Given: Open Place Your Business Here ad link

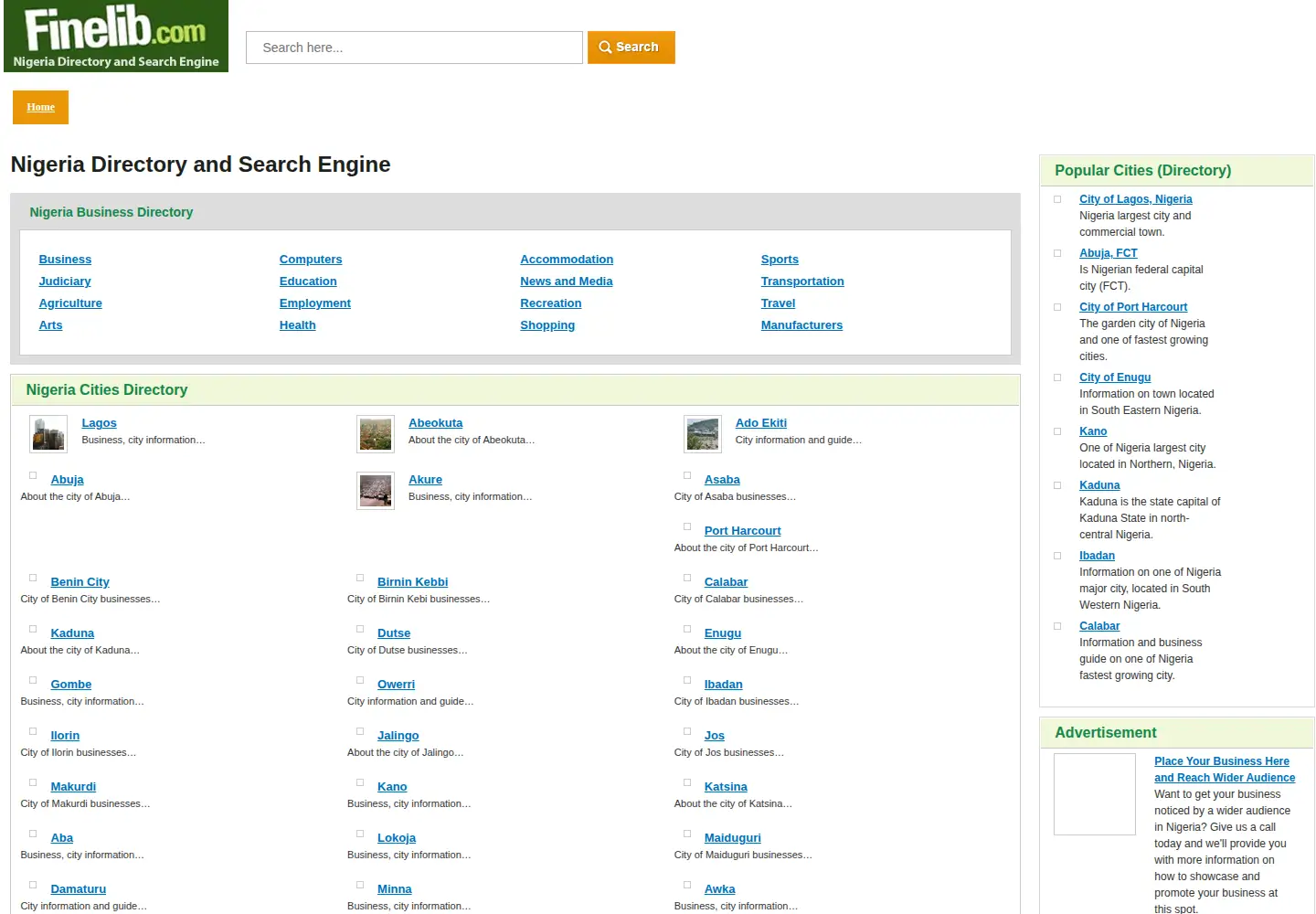Looking at the screenshot, I should point(1225,770).
